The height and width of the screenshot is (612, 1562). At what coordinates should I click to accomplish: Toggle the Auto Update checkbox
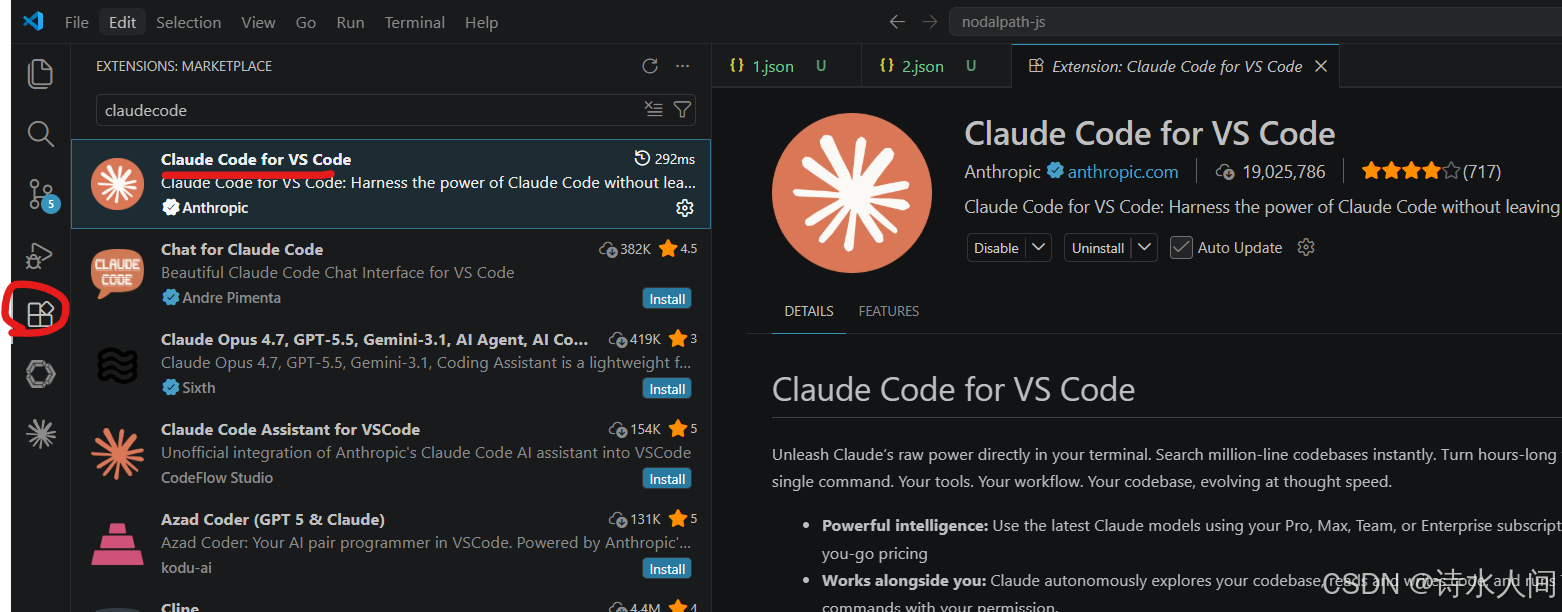1181,247
